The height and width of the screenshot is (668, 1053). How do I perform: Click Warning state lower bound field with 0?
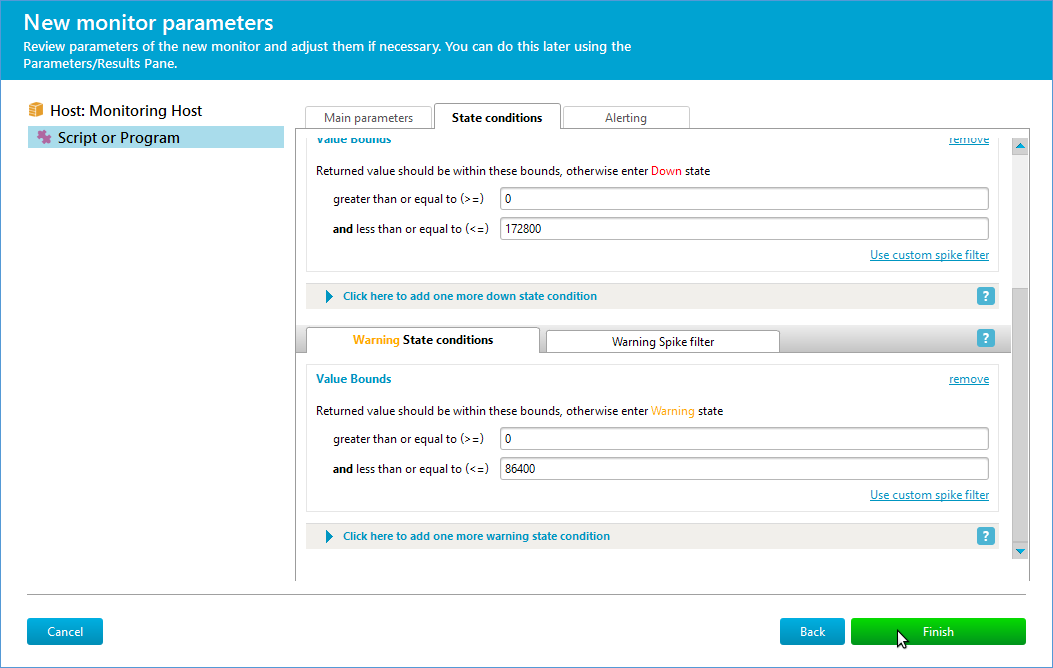(x=744, y=438)
